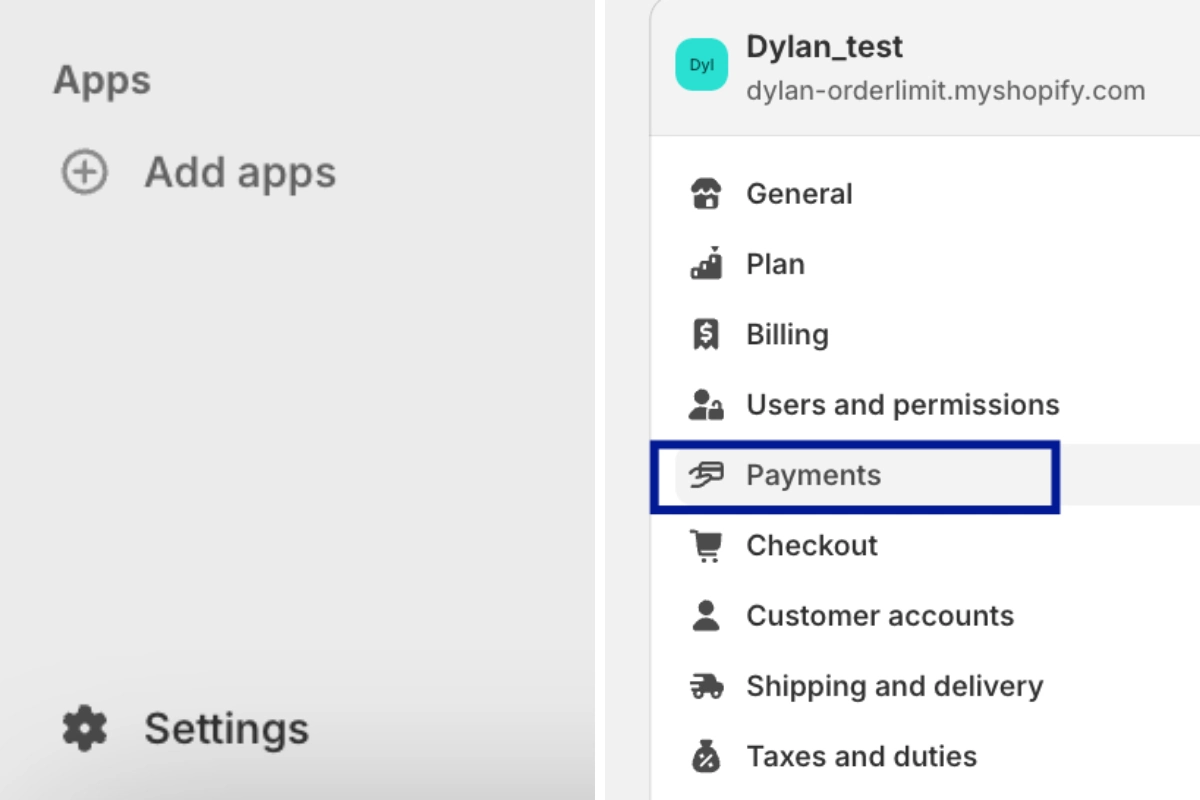Viewport: 1200px width, 800px height.
Task: Click the Taxes and duties bag icon
Action: (x=706, y=756)
